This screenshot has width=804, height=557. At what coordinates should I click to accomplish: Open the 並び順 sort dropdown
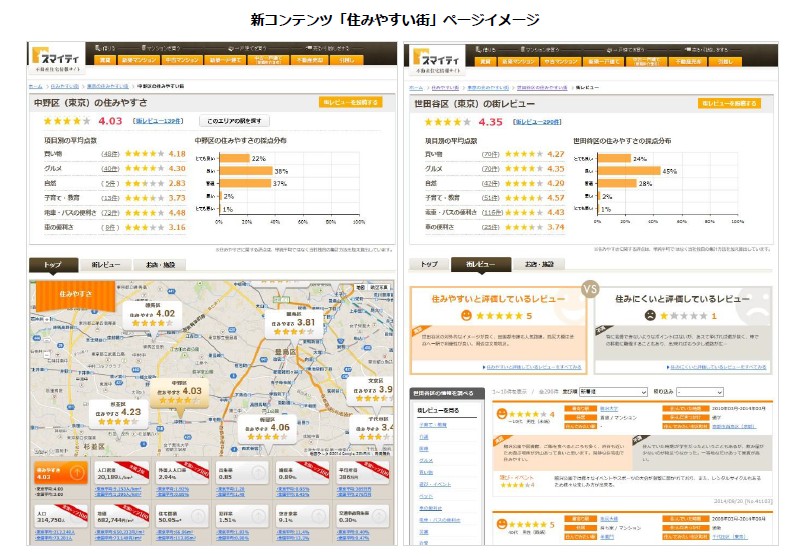click(x=613, y=392)
